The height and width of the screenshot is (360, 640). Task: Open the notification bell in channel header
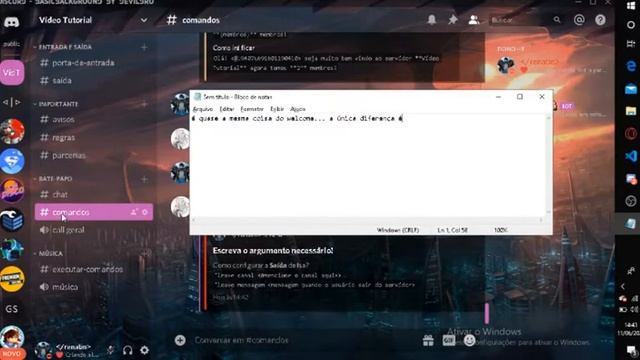pos(431,20)
